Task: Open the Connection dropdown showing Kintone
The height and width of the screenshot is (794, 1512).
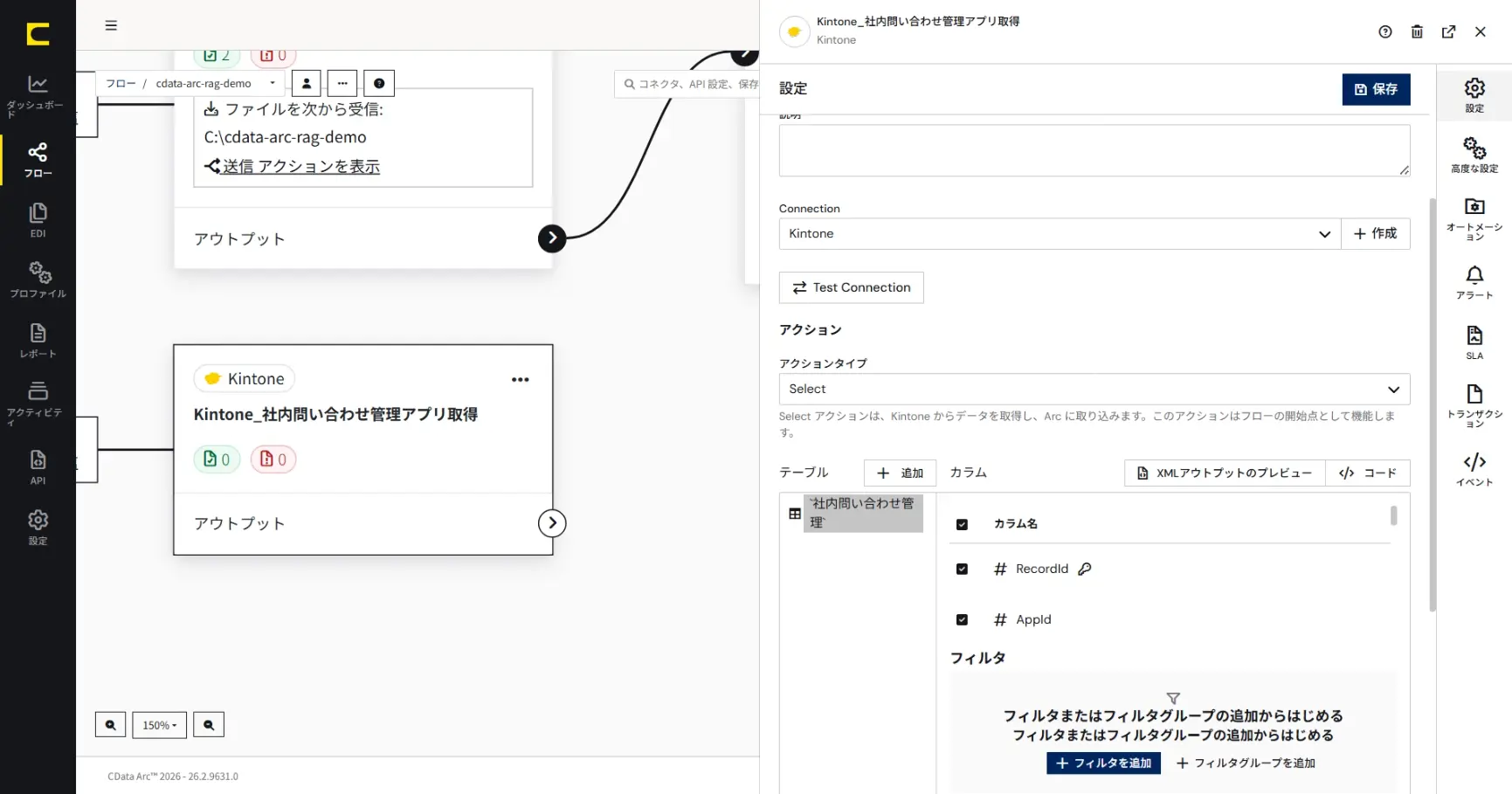Action: [x=1060, y=234]
